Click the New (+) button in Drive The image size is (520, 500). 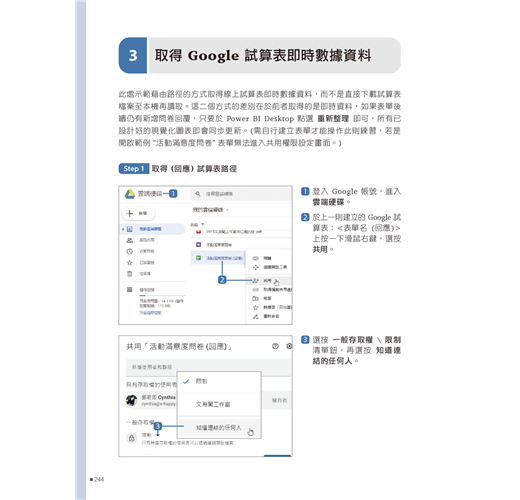coord(139,213)
